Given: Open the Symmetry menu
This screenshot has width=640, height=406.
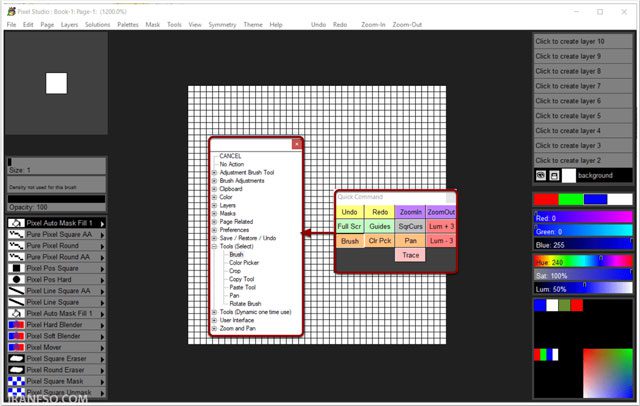Looking at the screenshot, I should [x=222, y=24].
